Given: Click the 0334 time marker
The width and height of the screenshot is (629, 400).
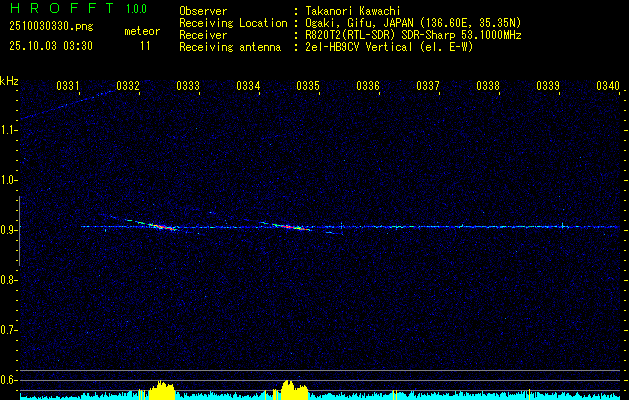Looking at the screenshot, I should (x=248, y=86).
